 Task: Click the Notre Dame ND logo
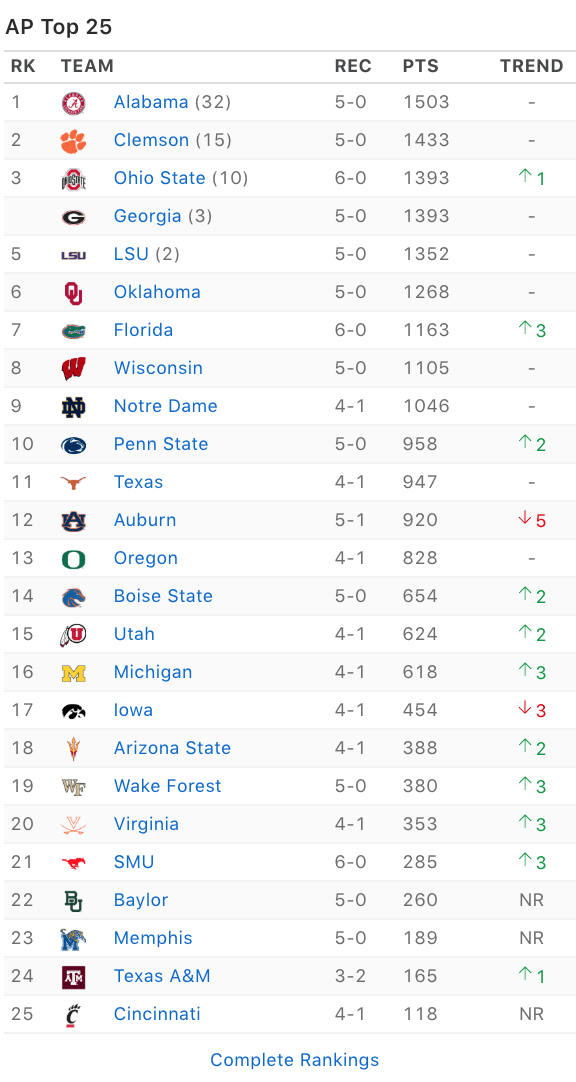[x=73, y=406]
